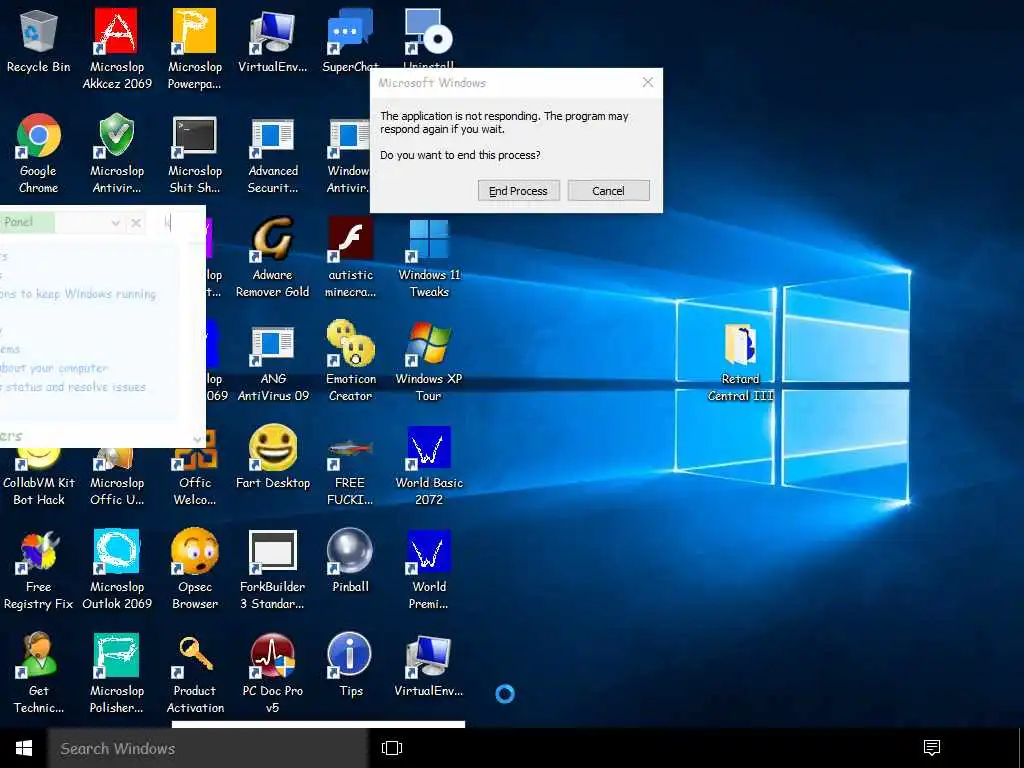Open Task View from the taskbar
The height and width of the screenshot is (768, 1024).
pos(392,748)
